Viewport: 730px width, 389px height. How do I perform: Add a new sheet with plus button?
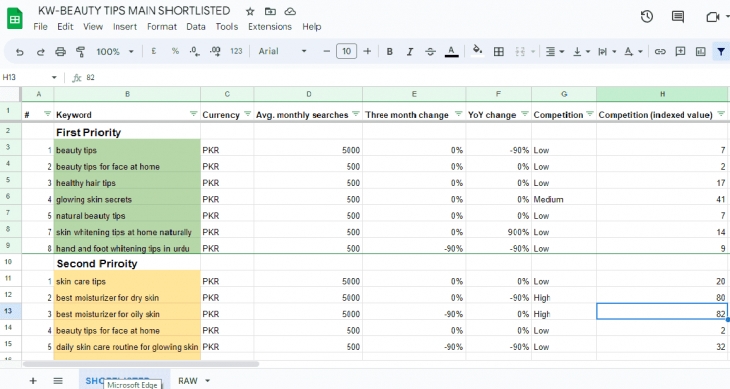tap(33, 381)
